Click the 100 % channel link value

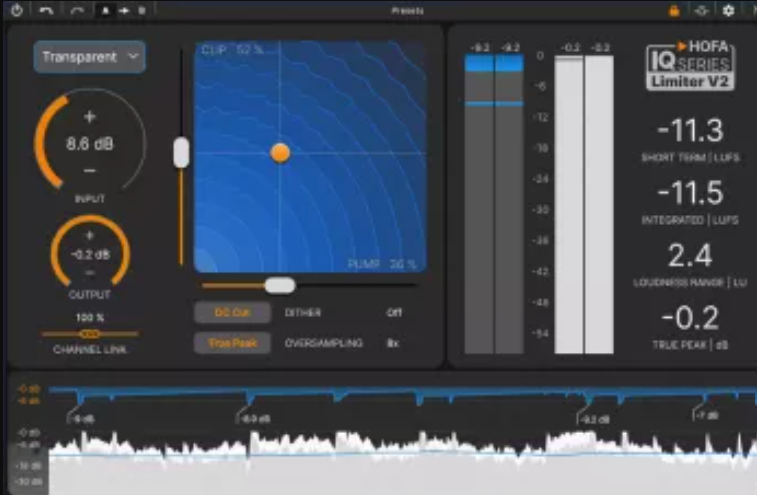pyautogui.click(x=90, y=318)
